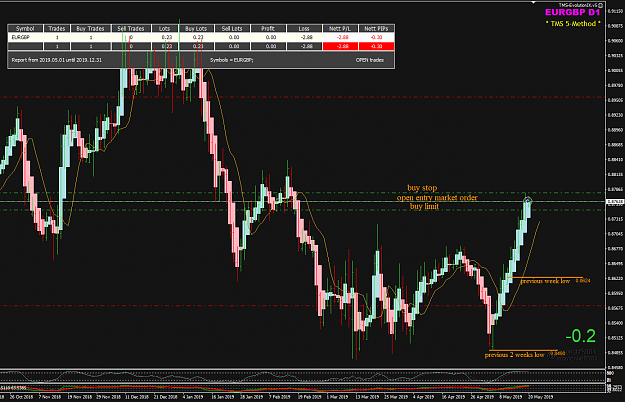Click the 'Symbols = EURGBP;' text
The height and width of the screenshot is (402, 625).
[x=232, y=60]
